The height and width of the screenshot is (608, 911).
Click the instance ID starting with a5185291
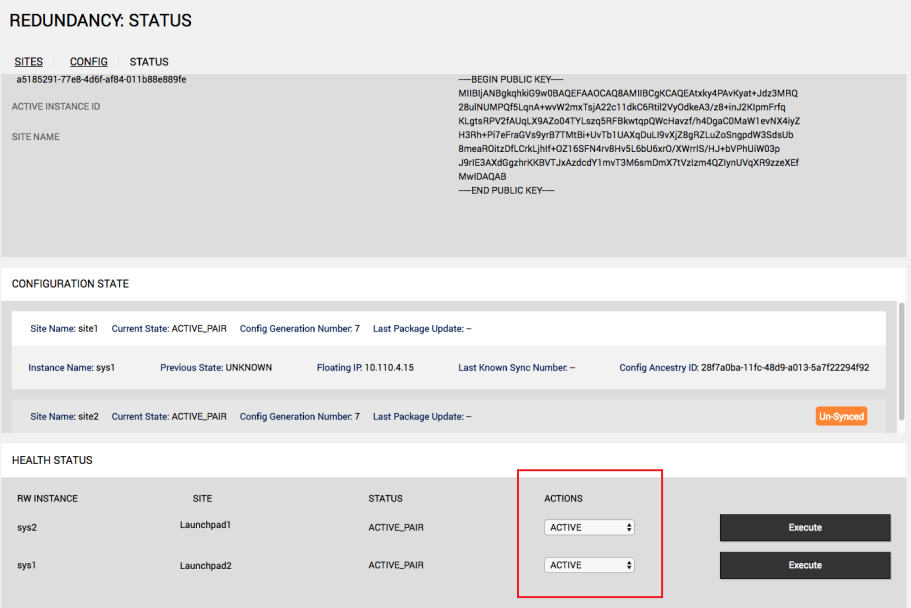pos(101,79)
